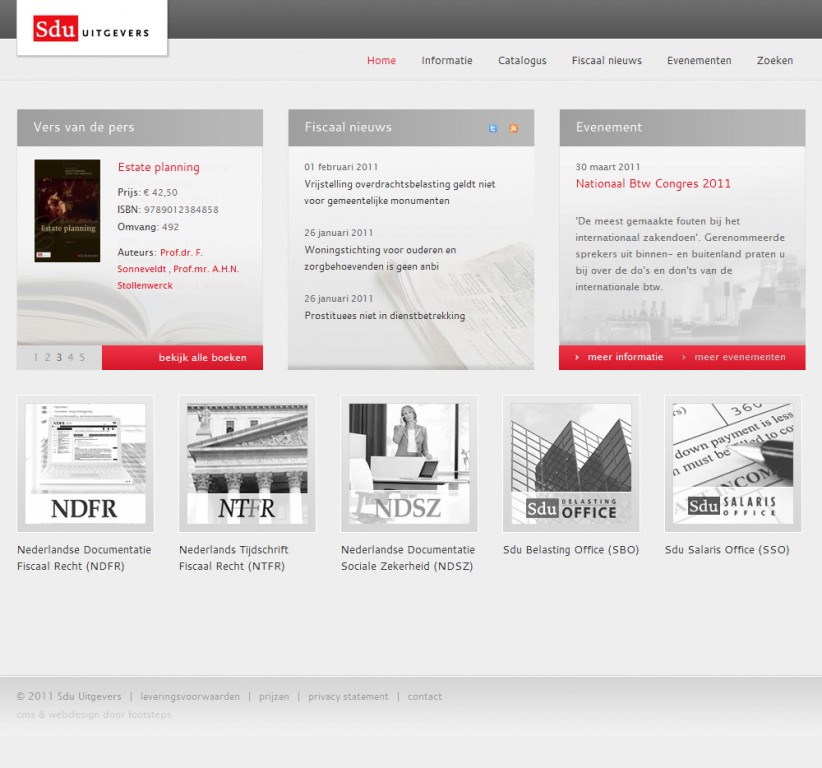Click the Evenement panel heading
Viewport: 822px width, 768px height.
point(609,127)
